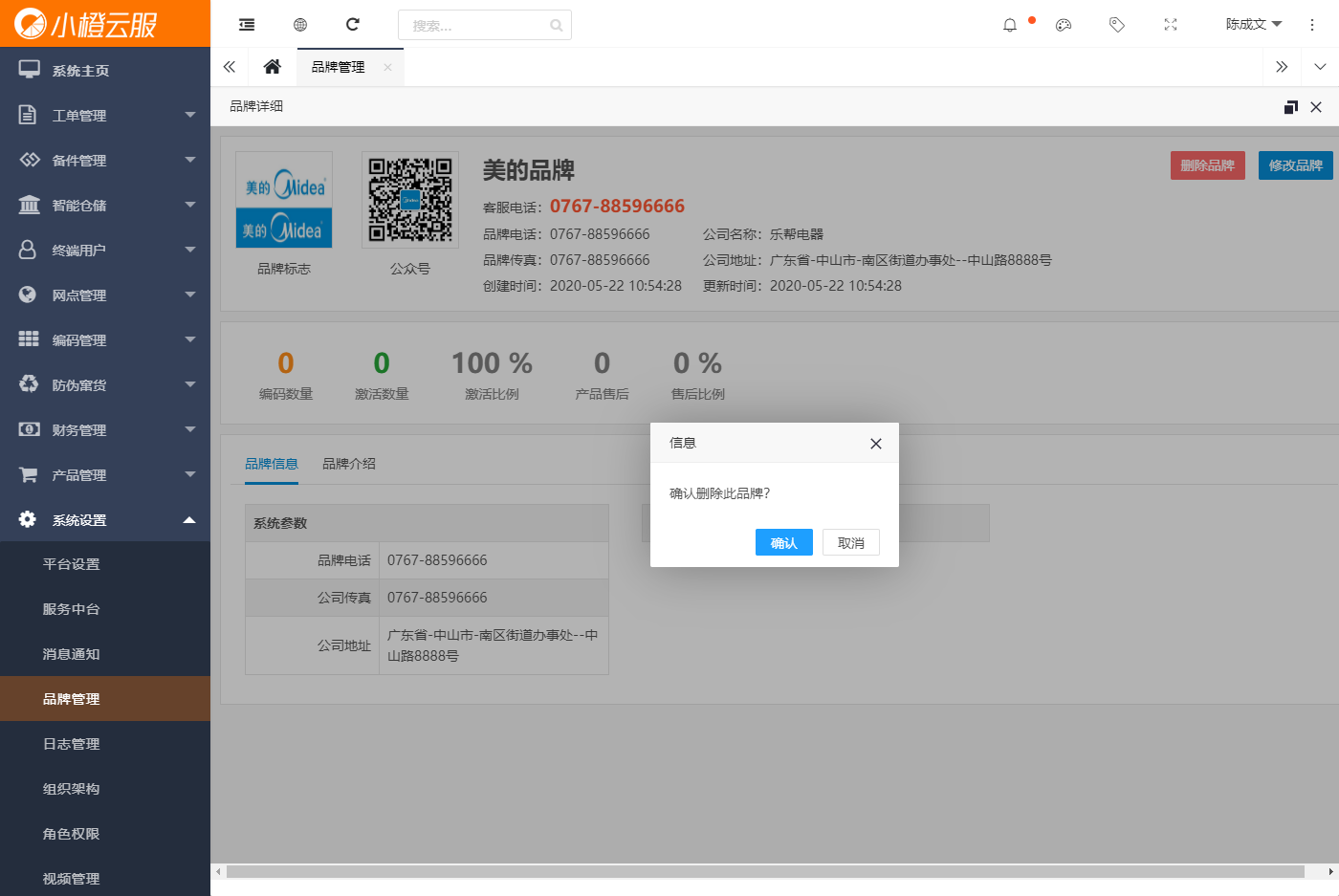Go to the home tab icon

pyautogui.click(x=273, y=67)
